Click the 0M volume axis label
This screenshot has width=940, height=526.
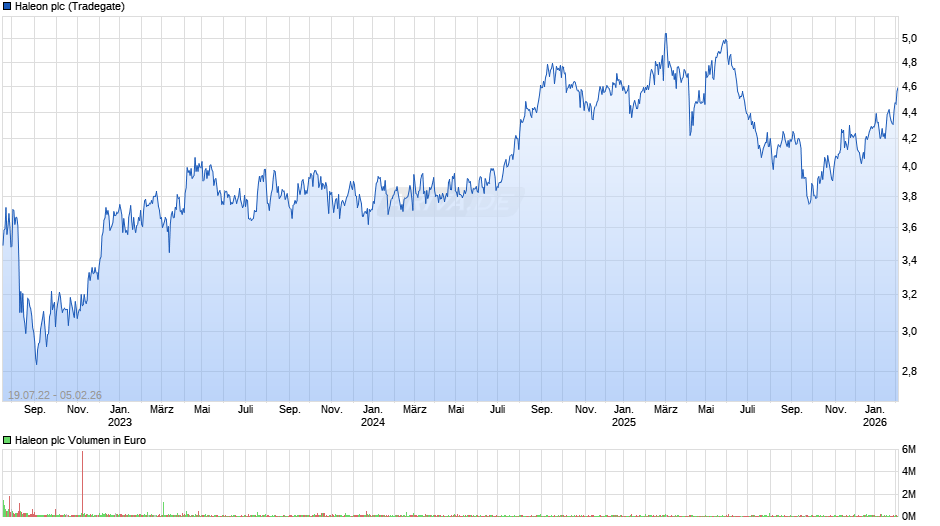tap(909, 516)
